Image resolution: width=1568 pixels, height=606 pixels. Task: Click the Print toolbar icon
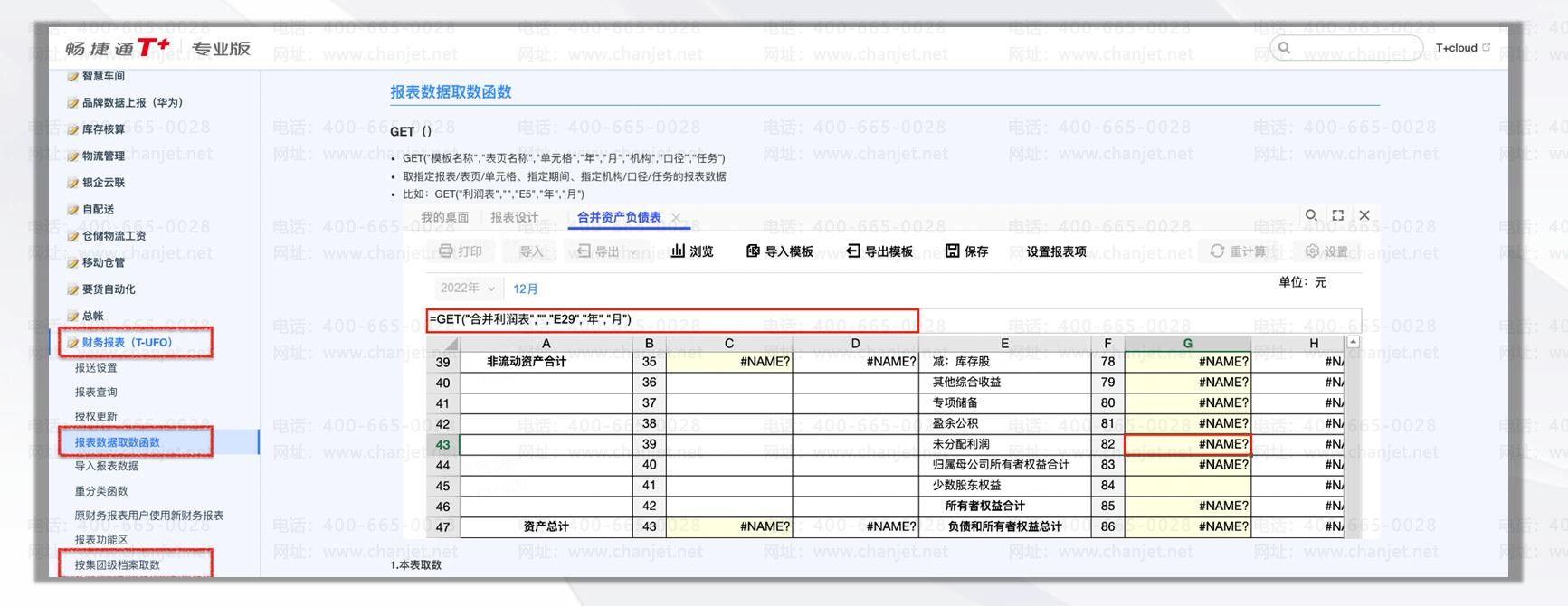click(445, 251)
